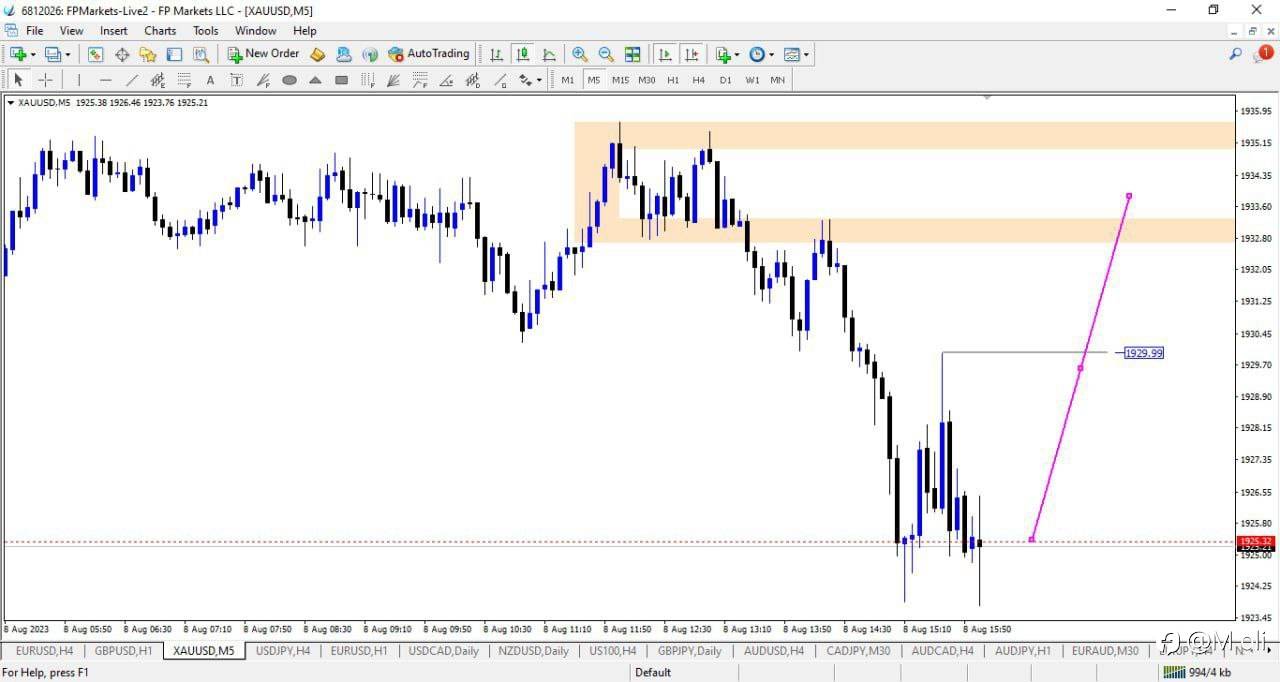
Task: Launch the Strategy Tester icon
Action: 199,54
